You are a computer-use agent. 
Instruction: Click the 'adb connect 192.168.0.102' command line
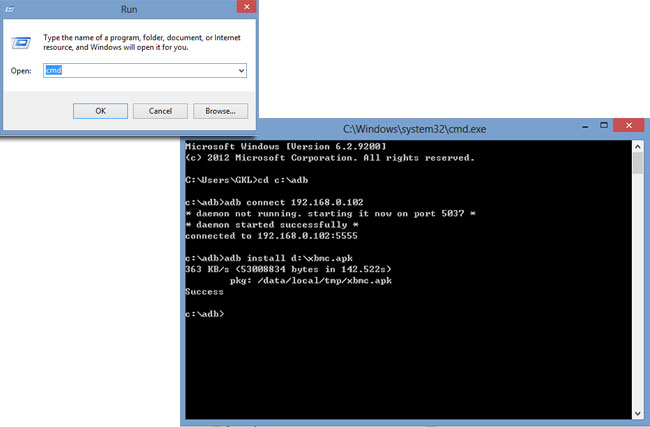[x=274, y=202]
